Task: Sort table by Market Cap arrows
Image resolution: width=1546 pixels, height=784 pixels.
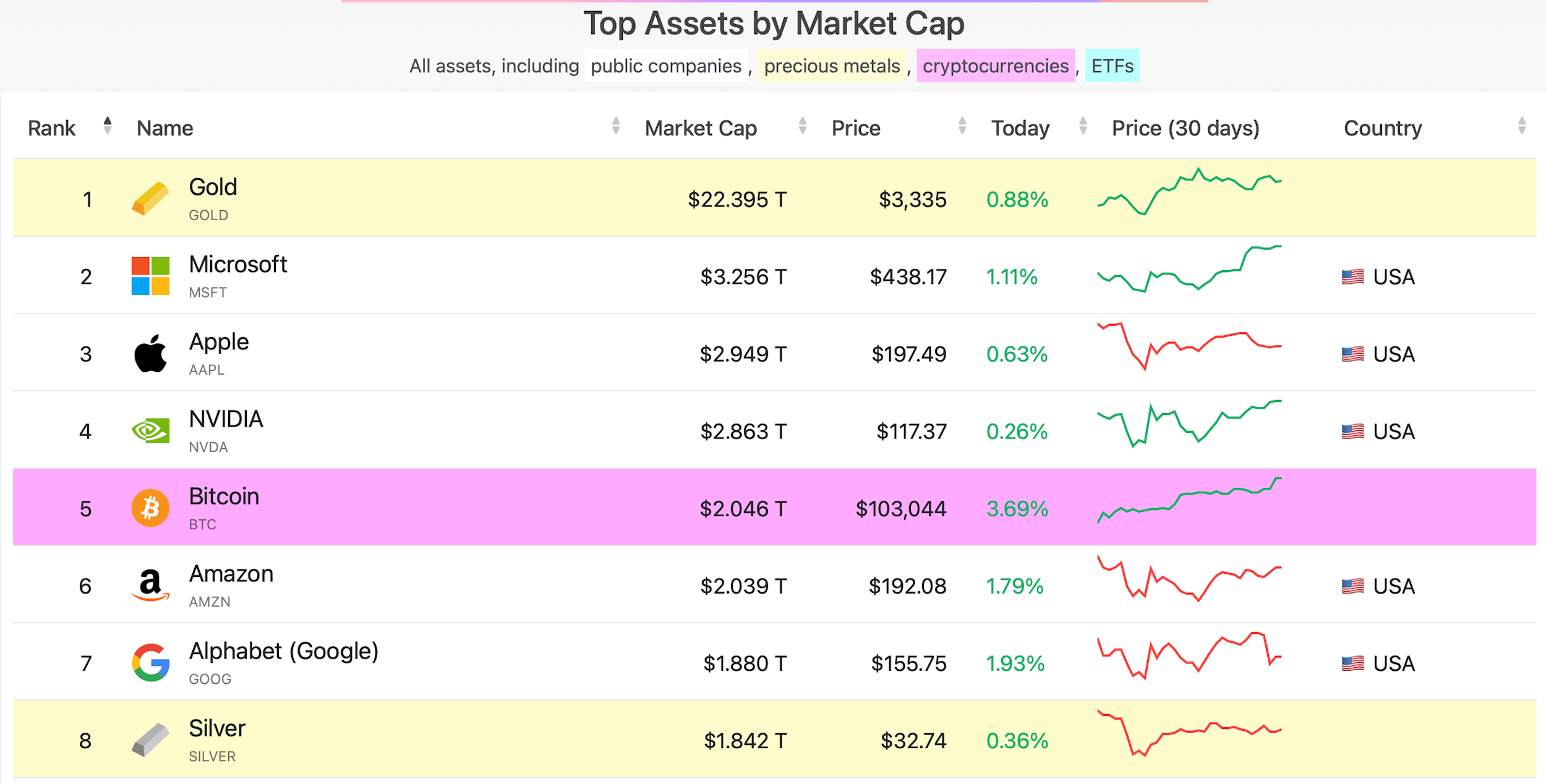Action: (803, 126)
